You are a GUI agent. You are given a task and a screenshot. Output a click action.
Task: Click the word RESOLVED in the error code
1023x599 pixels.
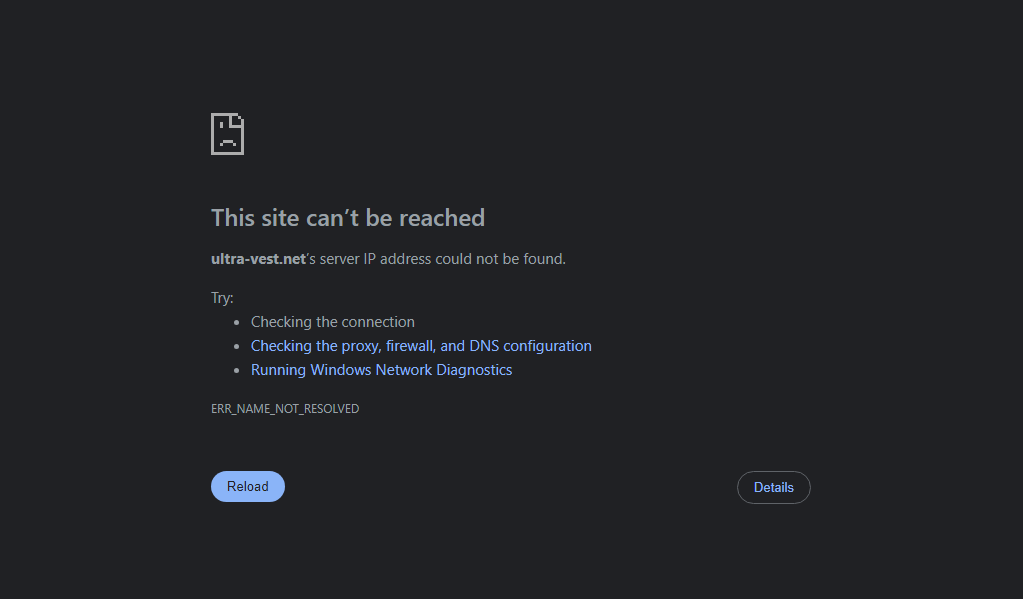[332, 408]
